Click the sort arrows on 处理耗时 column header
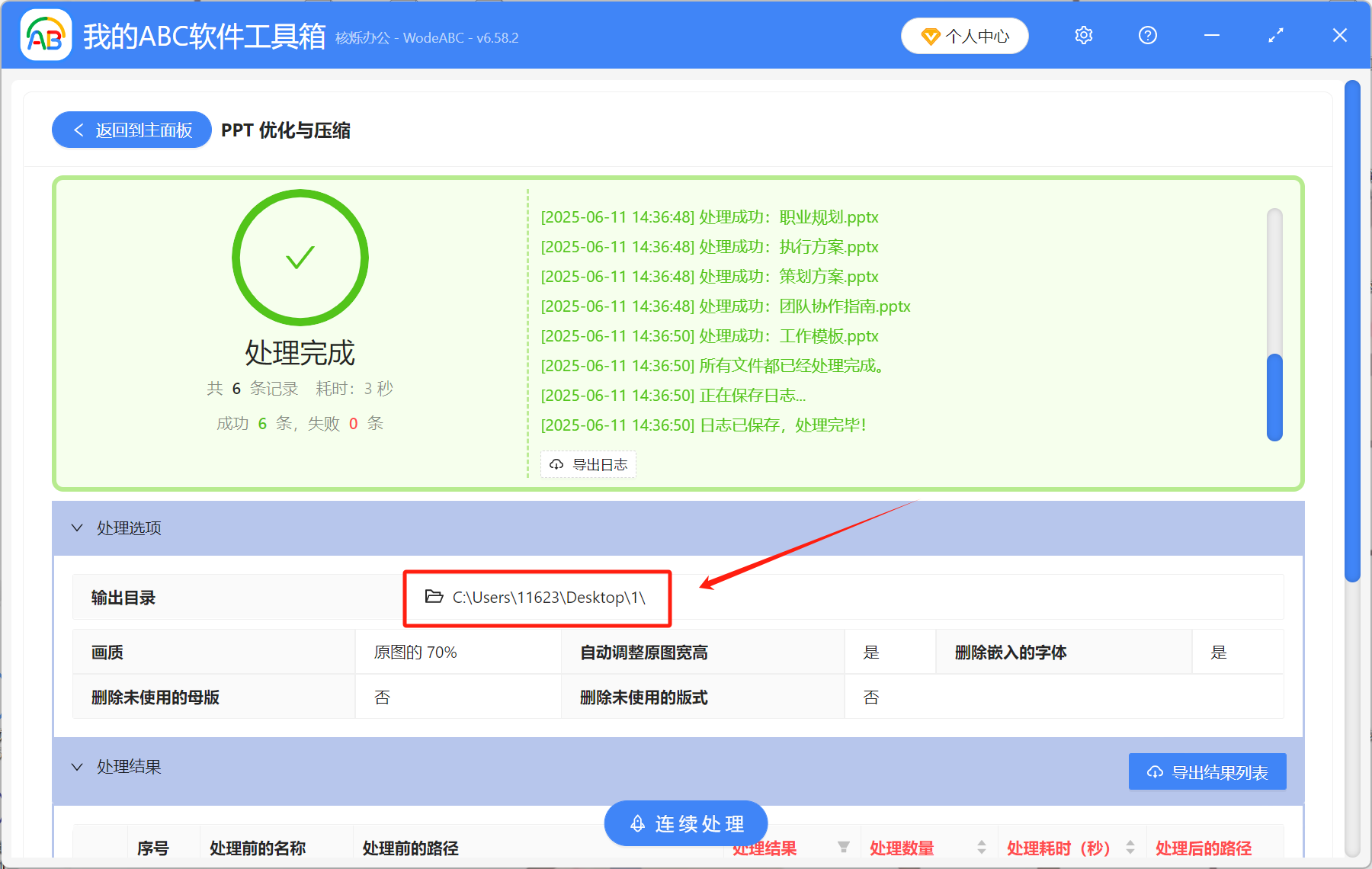Screen dimensions: 1372x869 [1131, 848]
